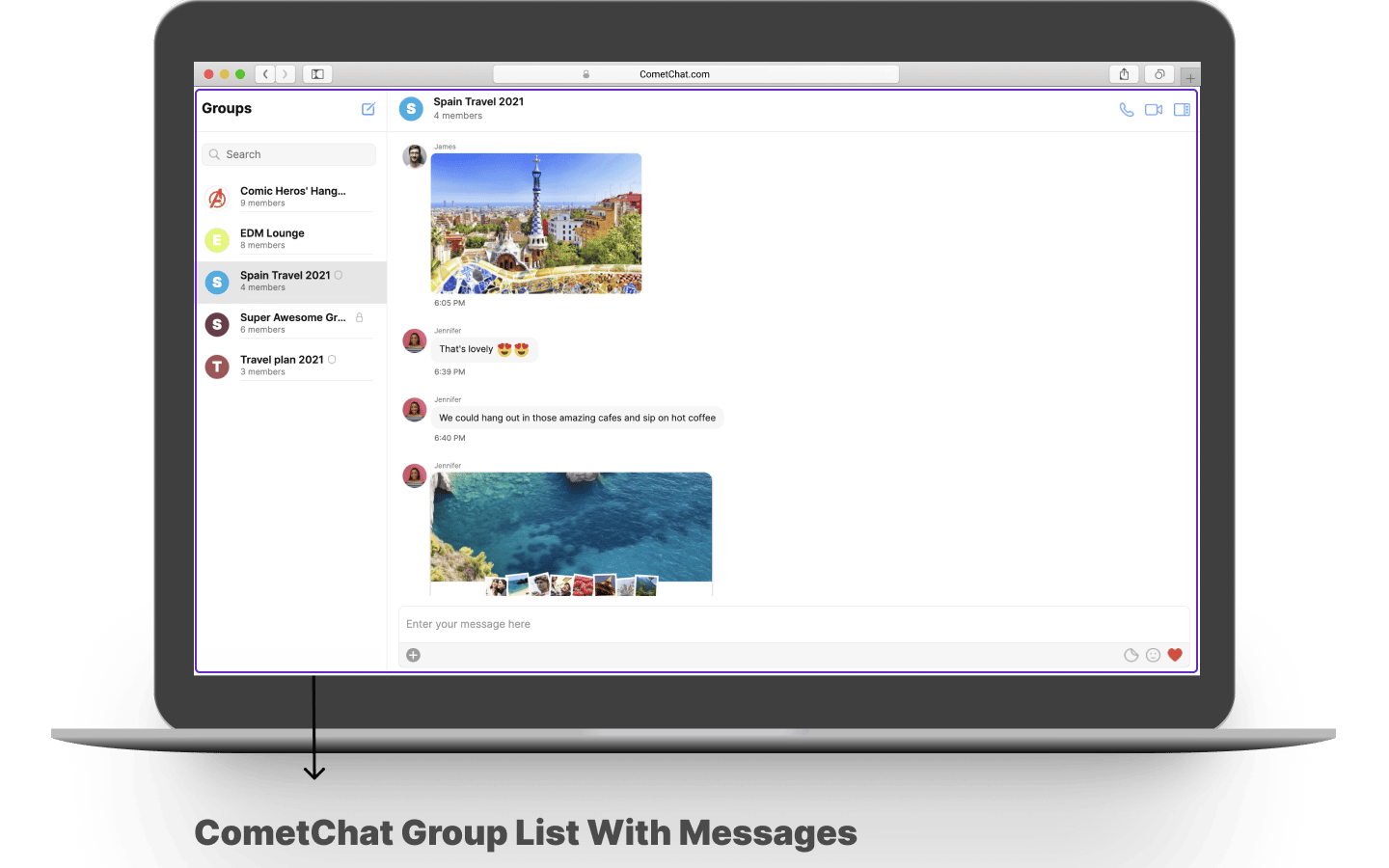This screenshot has width=1389, height=868.
Task: Open the blue sea photo from Jennifer
Action: coord(571,527)
